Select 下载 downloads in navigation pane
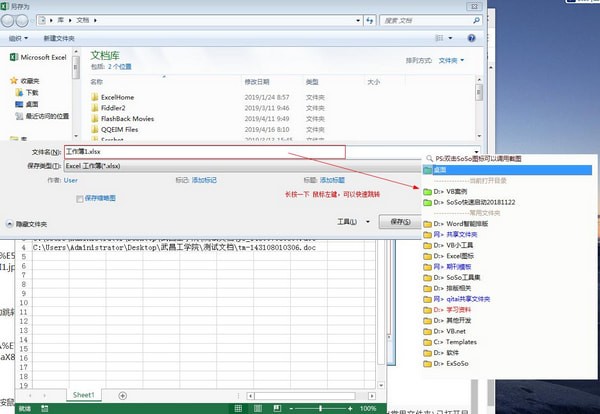 tap(27, 93)
